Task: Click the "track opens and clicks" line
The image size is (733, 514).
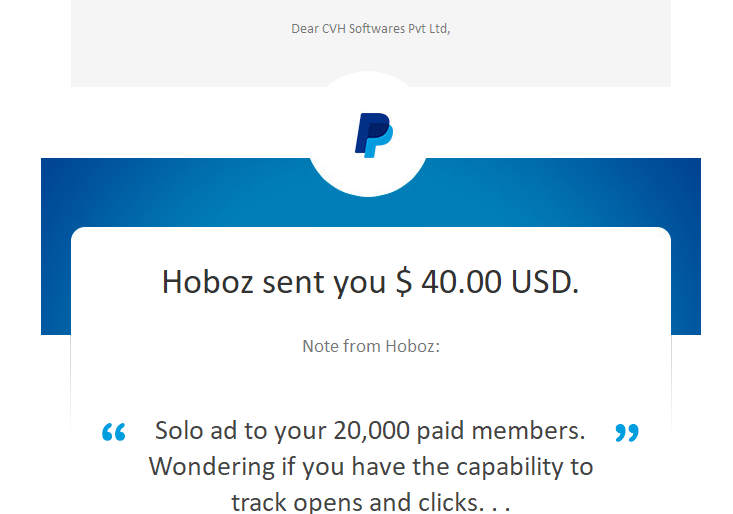Action: pos(355,502)
